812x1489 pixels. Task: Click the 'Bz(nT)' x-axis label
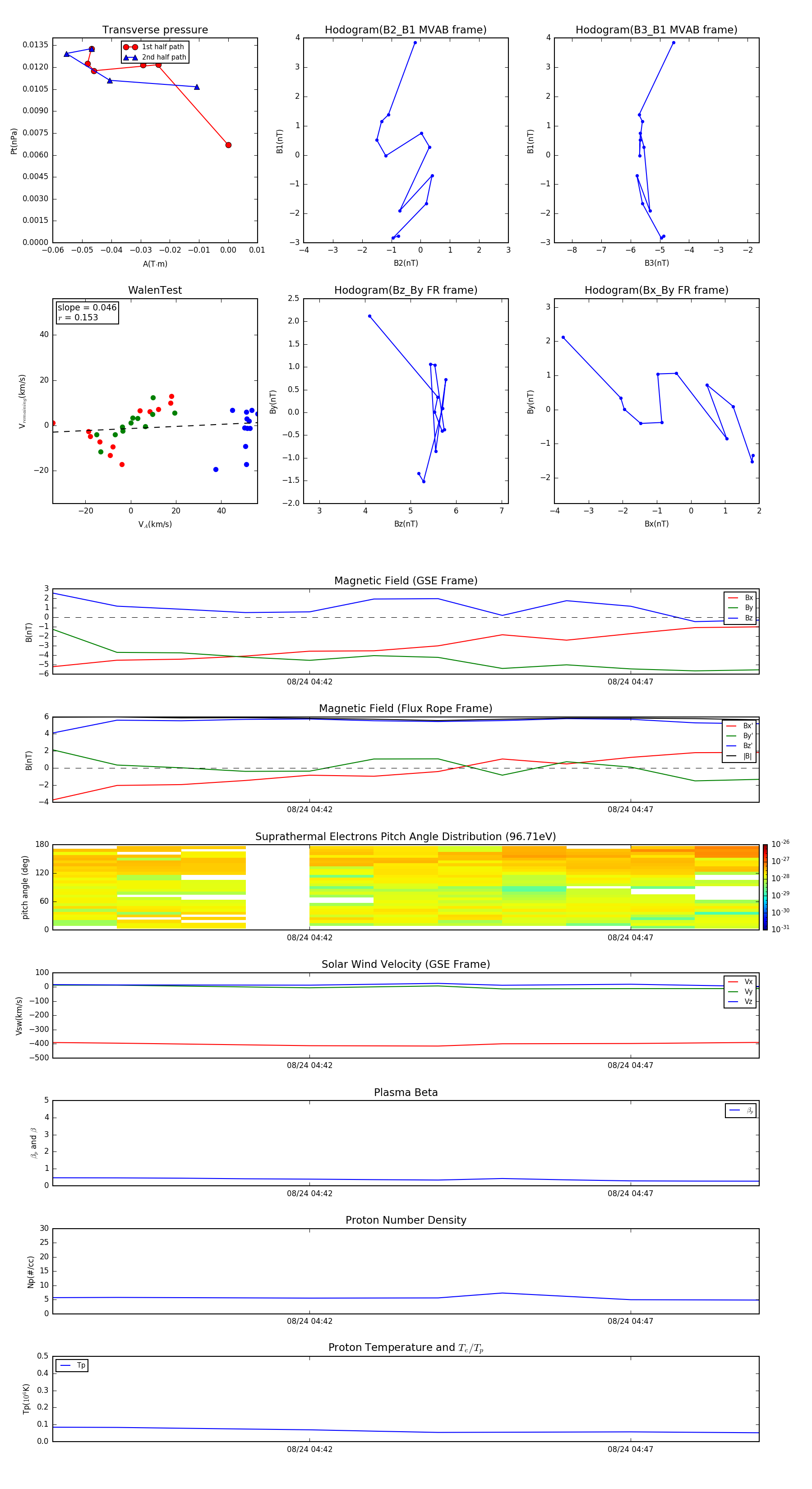coord(406,524)
